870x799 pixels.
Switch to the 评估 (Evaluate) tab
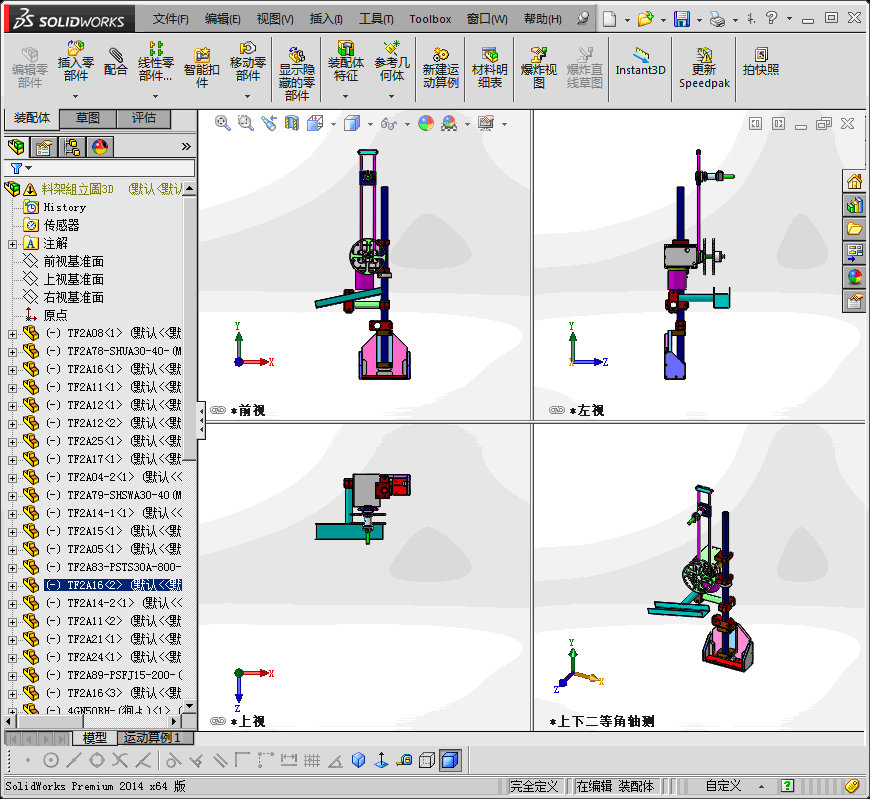[x=144, y=118]
